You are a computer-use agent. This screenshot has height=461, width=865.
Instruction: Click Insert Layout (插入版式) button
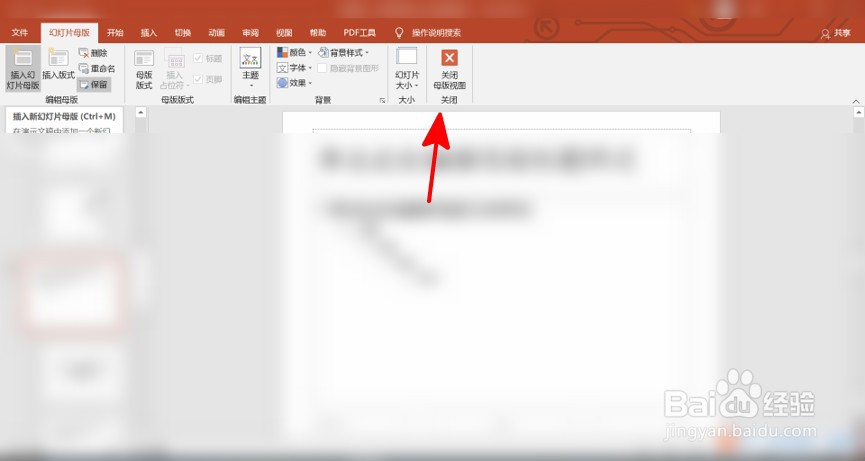pyautogui.click(x=58, y=65)
